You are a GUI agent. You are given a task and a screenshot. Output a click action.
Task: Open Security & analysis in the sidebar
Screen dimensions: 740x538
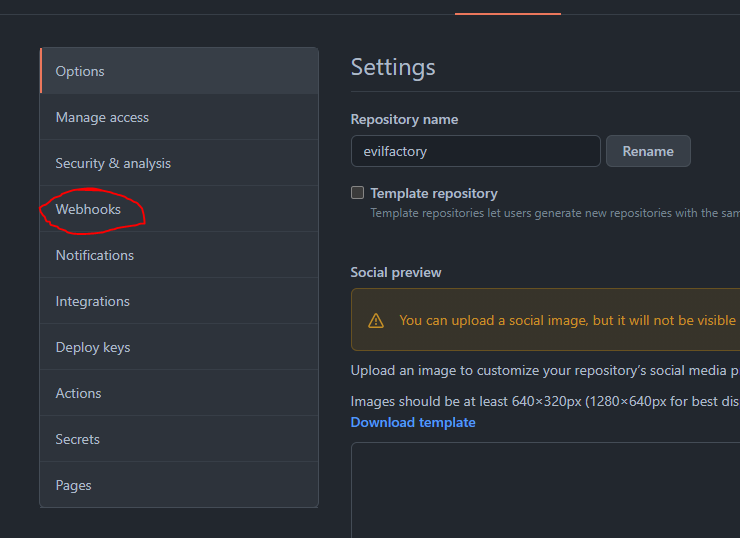pyautogui.click(x=113, y=163)
